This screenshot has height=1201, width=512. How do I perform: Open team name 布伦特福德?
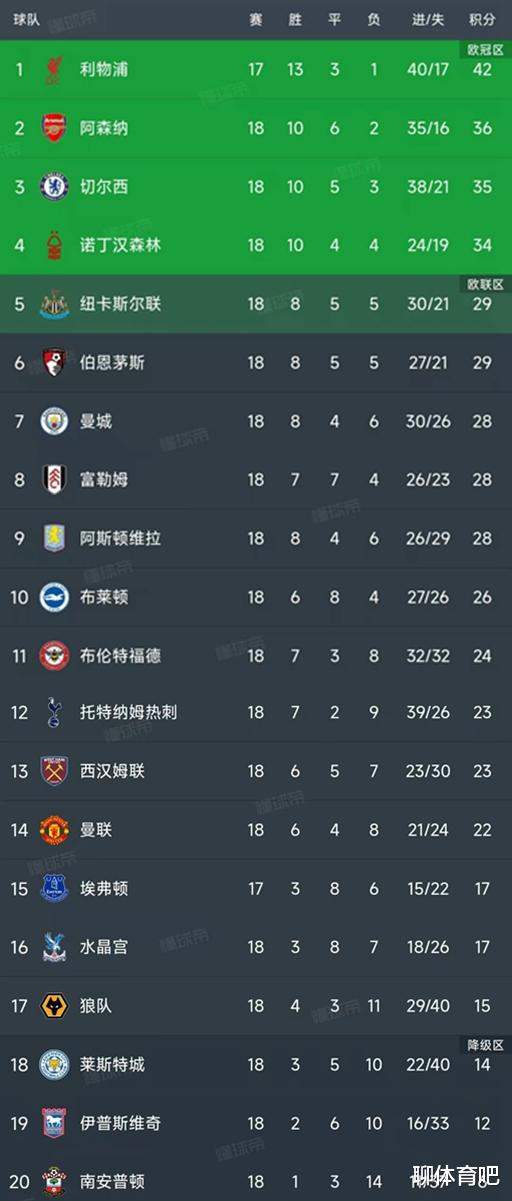[120, 655]
